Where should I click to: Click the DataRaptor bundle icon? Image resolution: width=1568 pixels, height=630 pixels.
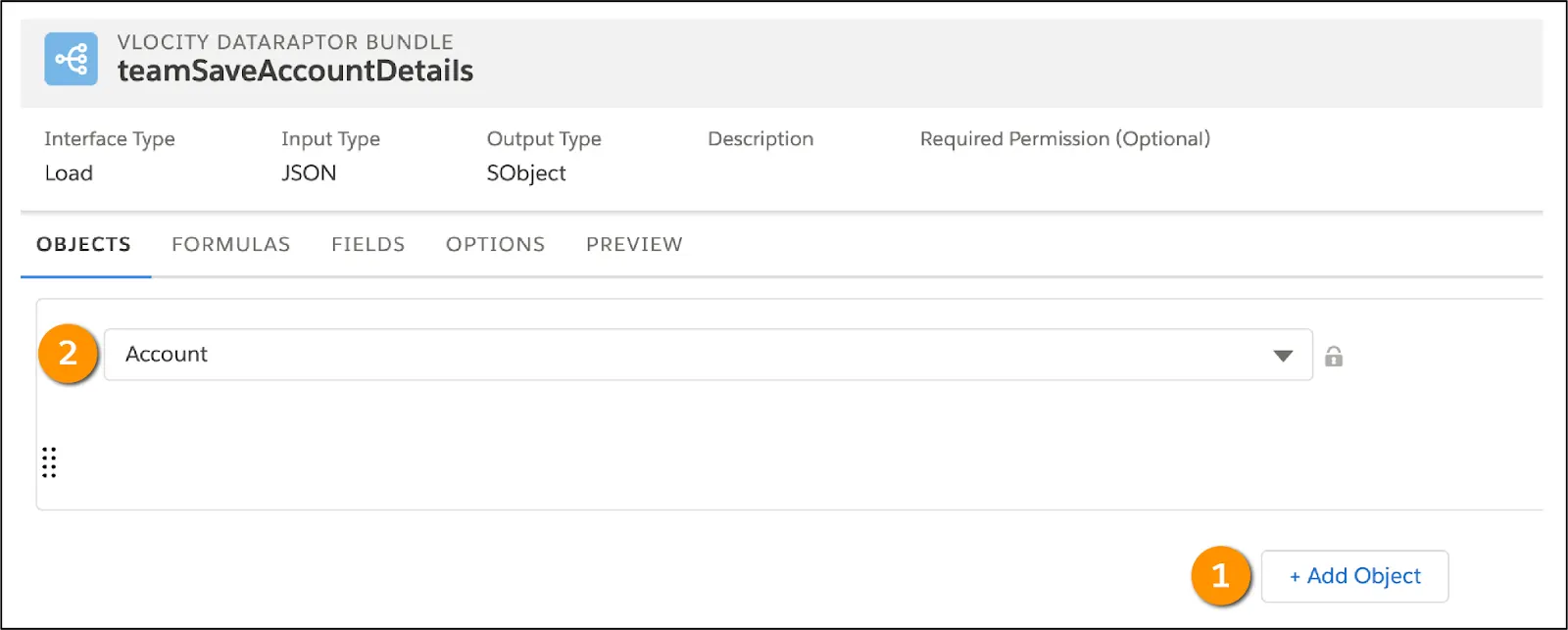tap(71, 60)
